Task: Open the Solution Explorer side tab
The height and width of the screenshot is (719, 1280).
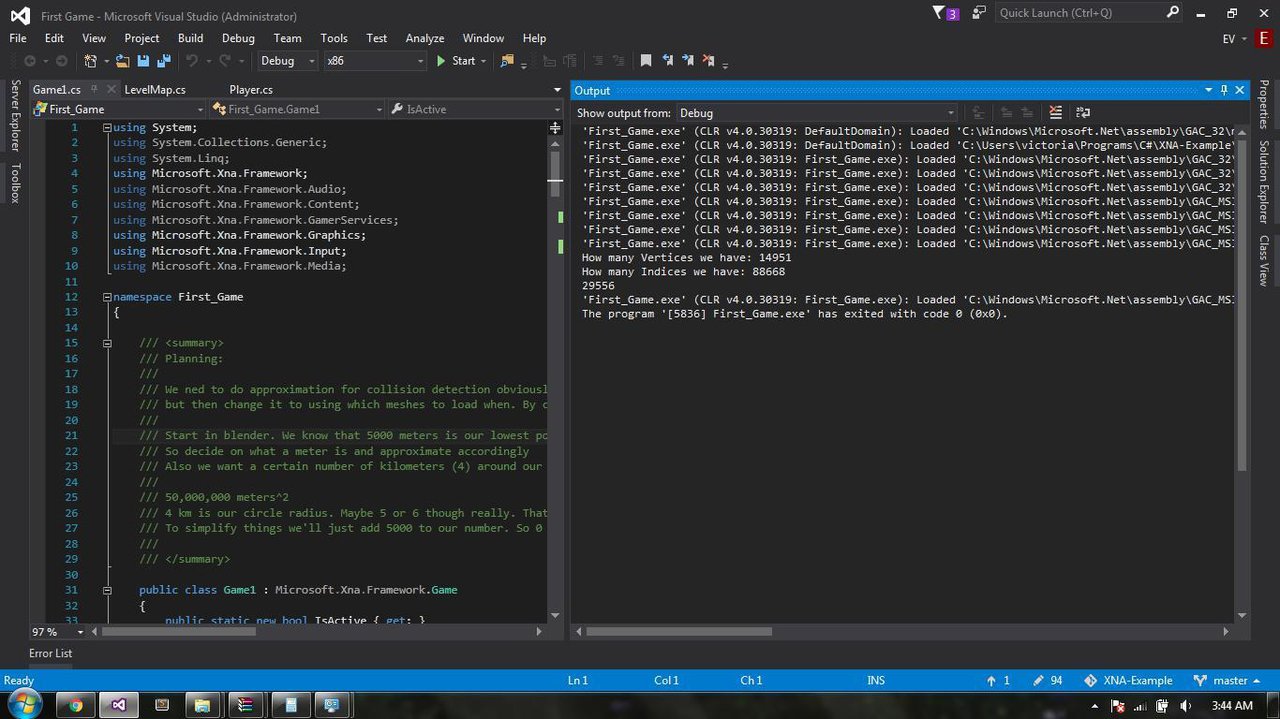Action: tap(1264, 182)
